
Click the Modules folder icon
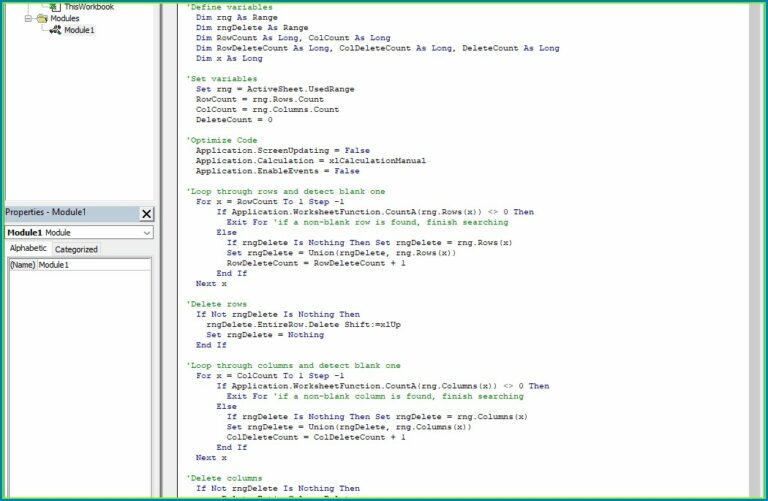coord(42,19)
